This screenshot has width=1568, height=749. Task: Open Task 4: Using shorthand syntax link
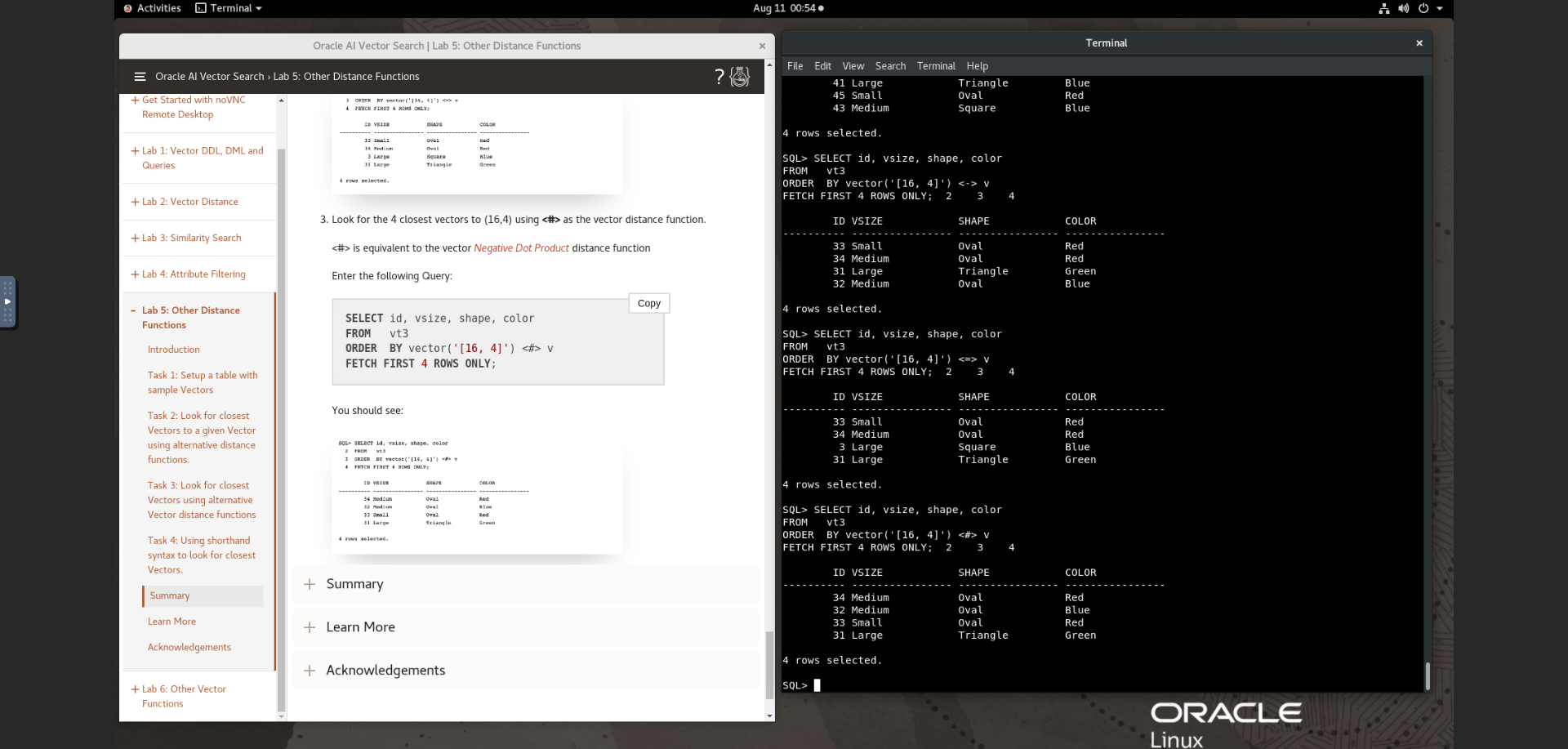click(x=202, y=555)
